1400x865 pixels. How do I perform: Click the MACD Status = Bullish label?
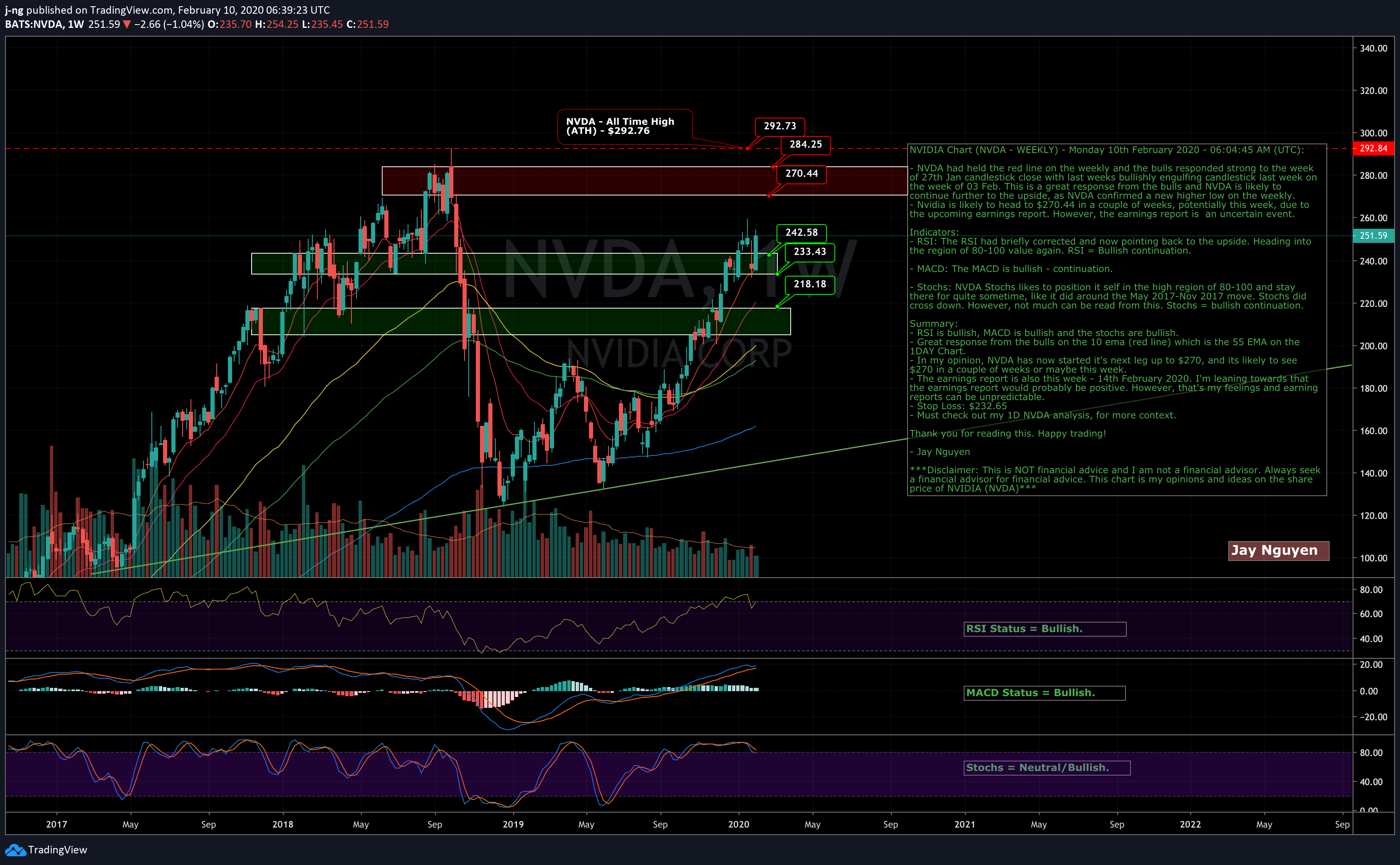[1044, 693]
